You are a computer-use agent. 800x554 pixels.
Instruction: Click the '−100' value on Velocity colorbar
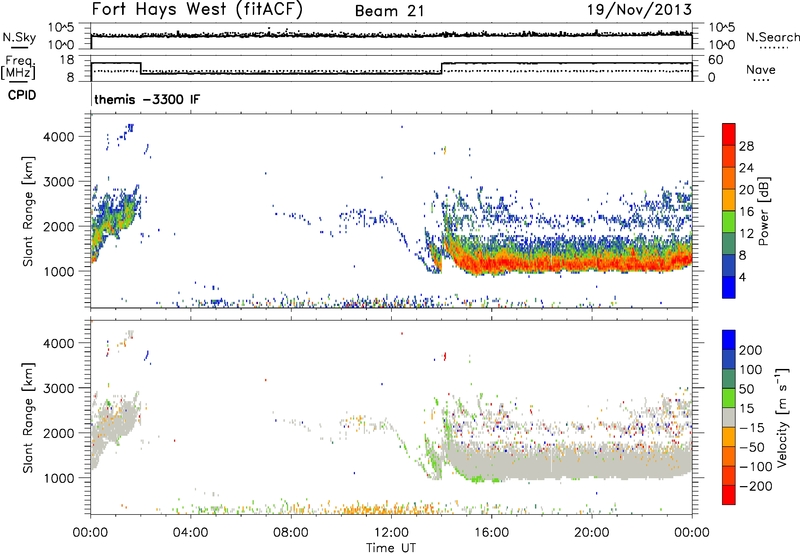(755, 466)
